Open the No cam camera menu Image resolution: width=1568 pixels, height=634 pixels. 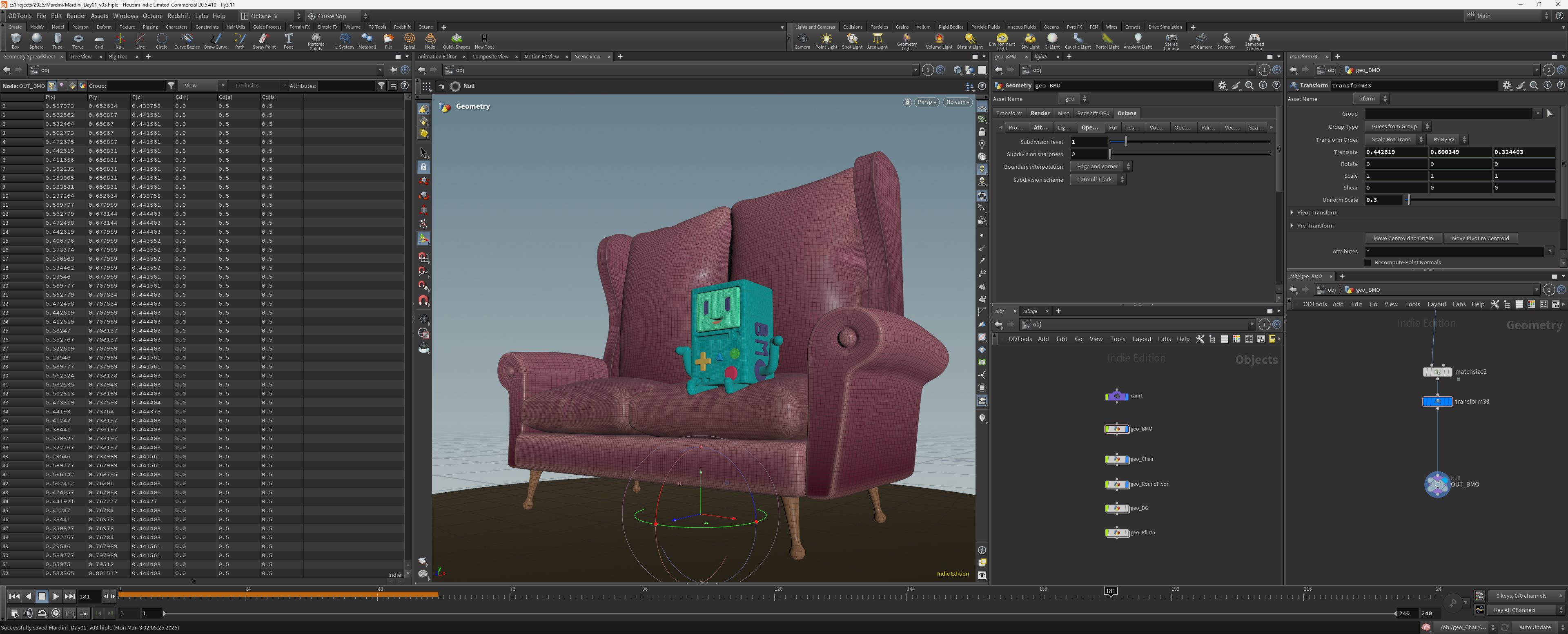[958, 102]
